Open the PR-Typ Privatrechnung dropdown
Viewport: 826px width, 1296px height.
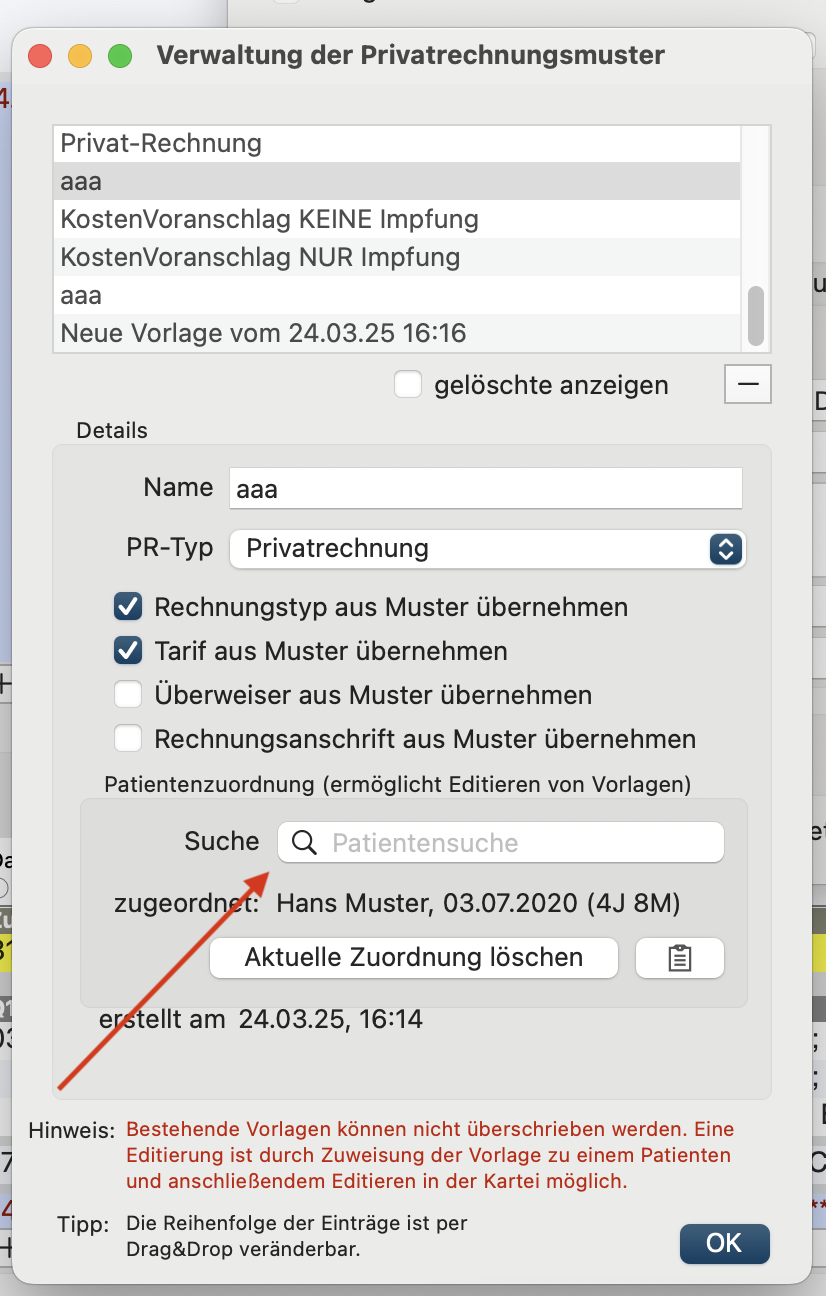(x=488, y=548)
